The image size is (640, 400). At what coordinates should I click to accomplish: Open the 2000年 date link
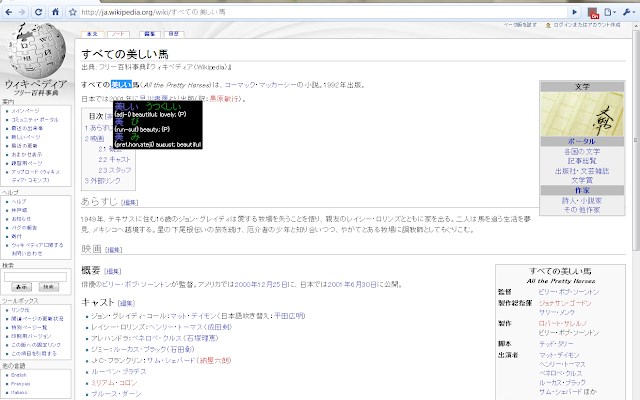pyautogui.click(x=246, y=284)
